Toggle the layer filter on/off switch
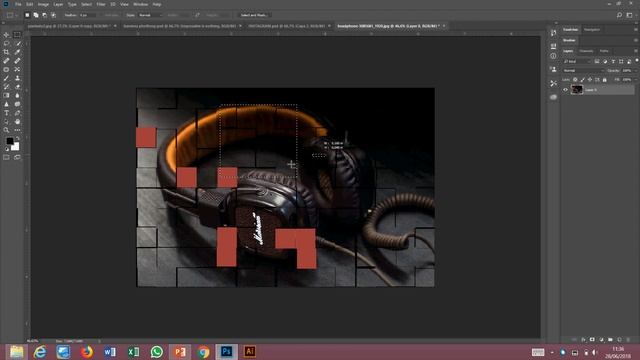640x360 pixels. pyautogui.click(x=637, y=61)
